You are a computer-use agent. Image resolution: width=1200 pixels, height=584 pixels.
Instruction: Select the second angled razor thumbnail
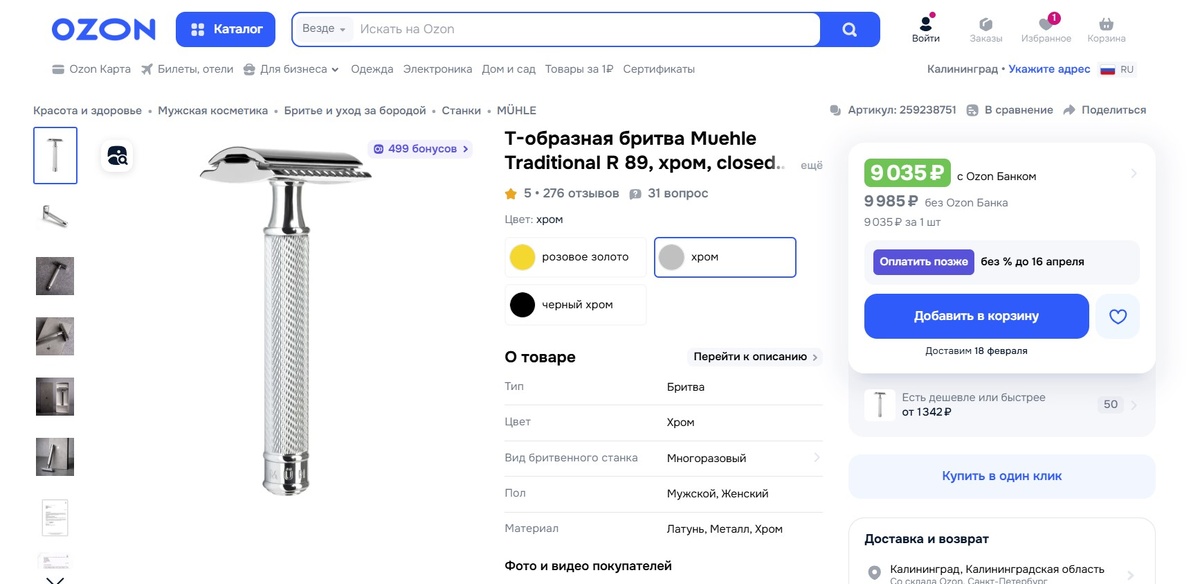[x=55, y=216]
